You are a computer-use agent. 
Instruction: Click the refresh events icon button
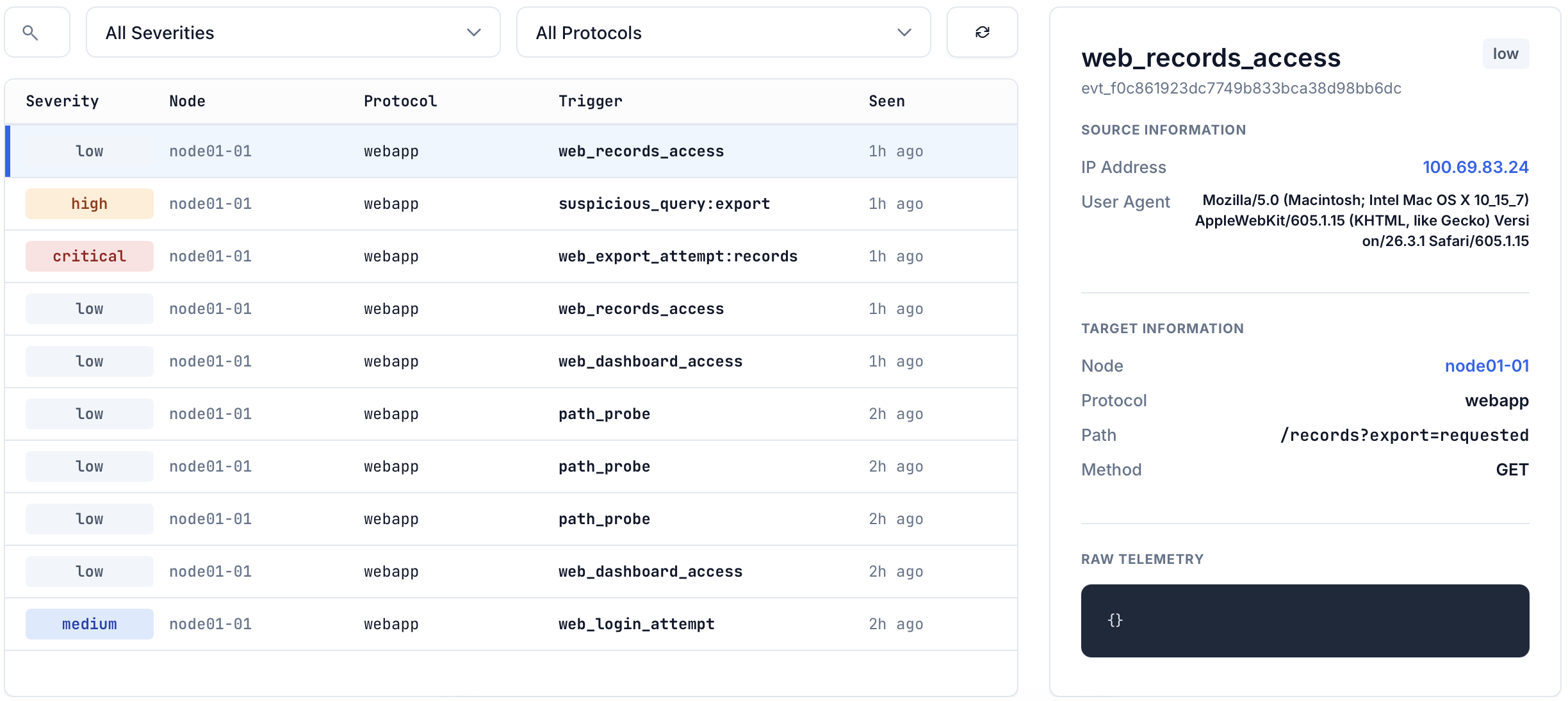982,33
